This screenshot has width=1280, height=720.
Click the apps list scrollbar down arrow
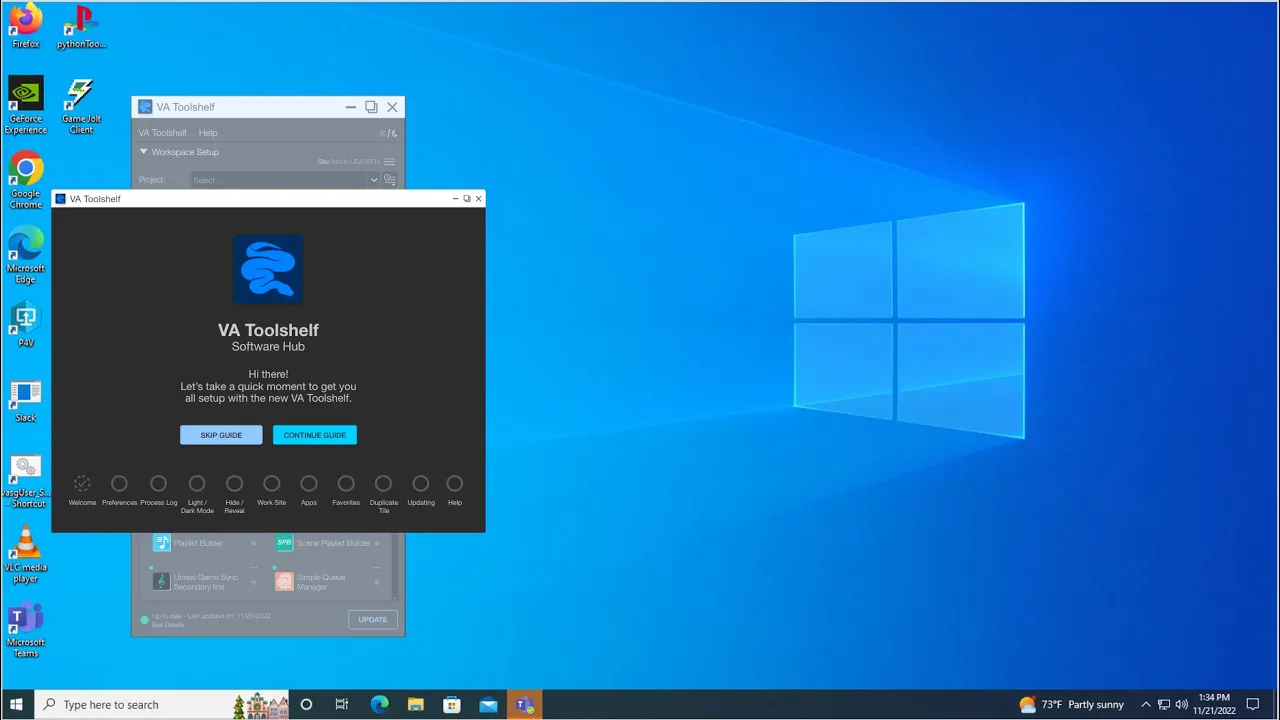click(395, 597)
